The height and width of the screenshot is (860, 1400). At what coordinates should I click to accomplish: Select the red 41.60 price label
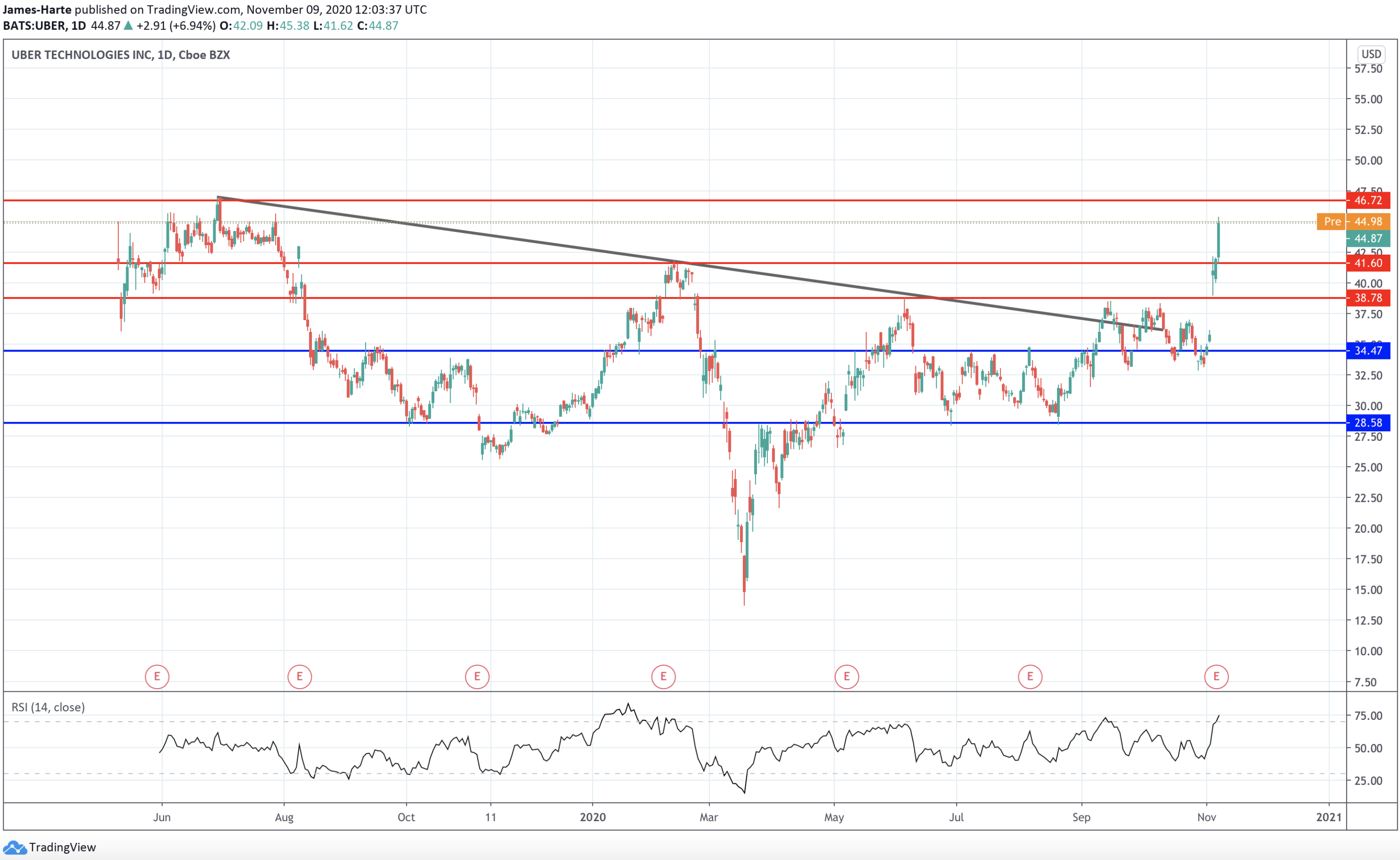pyautogui.click(x=1367, y=263)
